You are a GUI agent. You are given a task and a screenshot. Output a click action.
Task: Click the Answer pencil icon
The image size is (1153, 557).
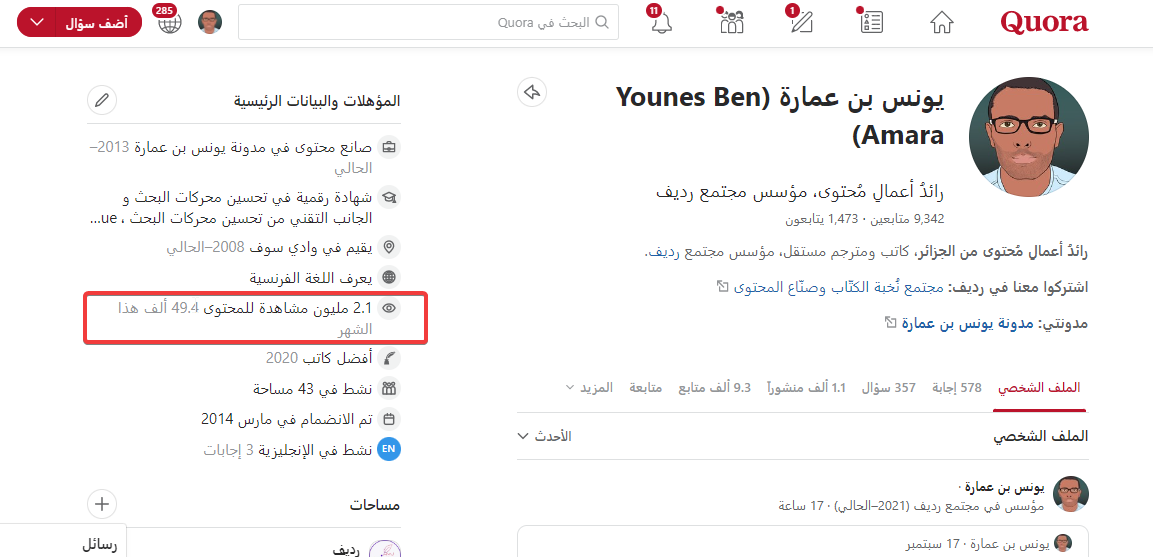point(801,23)
